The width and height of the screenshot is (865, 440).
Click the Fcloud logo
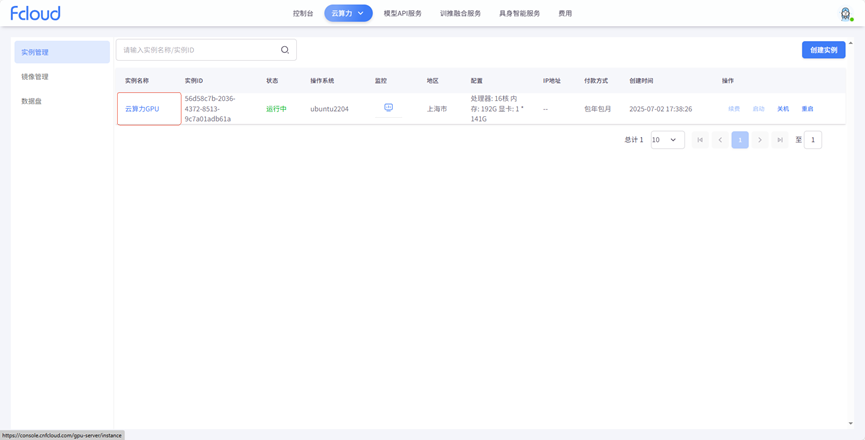(x=35, y=13)
